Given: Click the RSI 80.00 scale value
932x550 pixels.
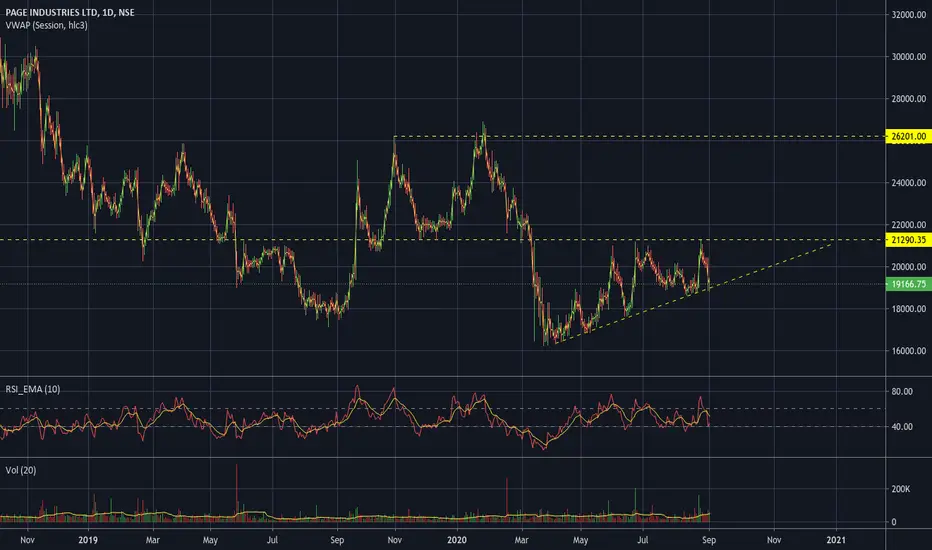Looking at the screenshot, I should coord(902,392).
